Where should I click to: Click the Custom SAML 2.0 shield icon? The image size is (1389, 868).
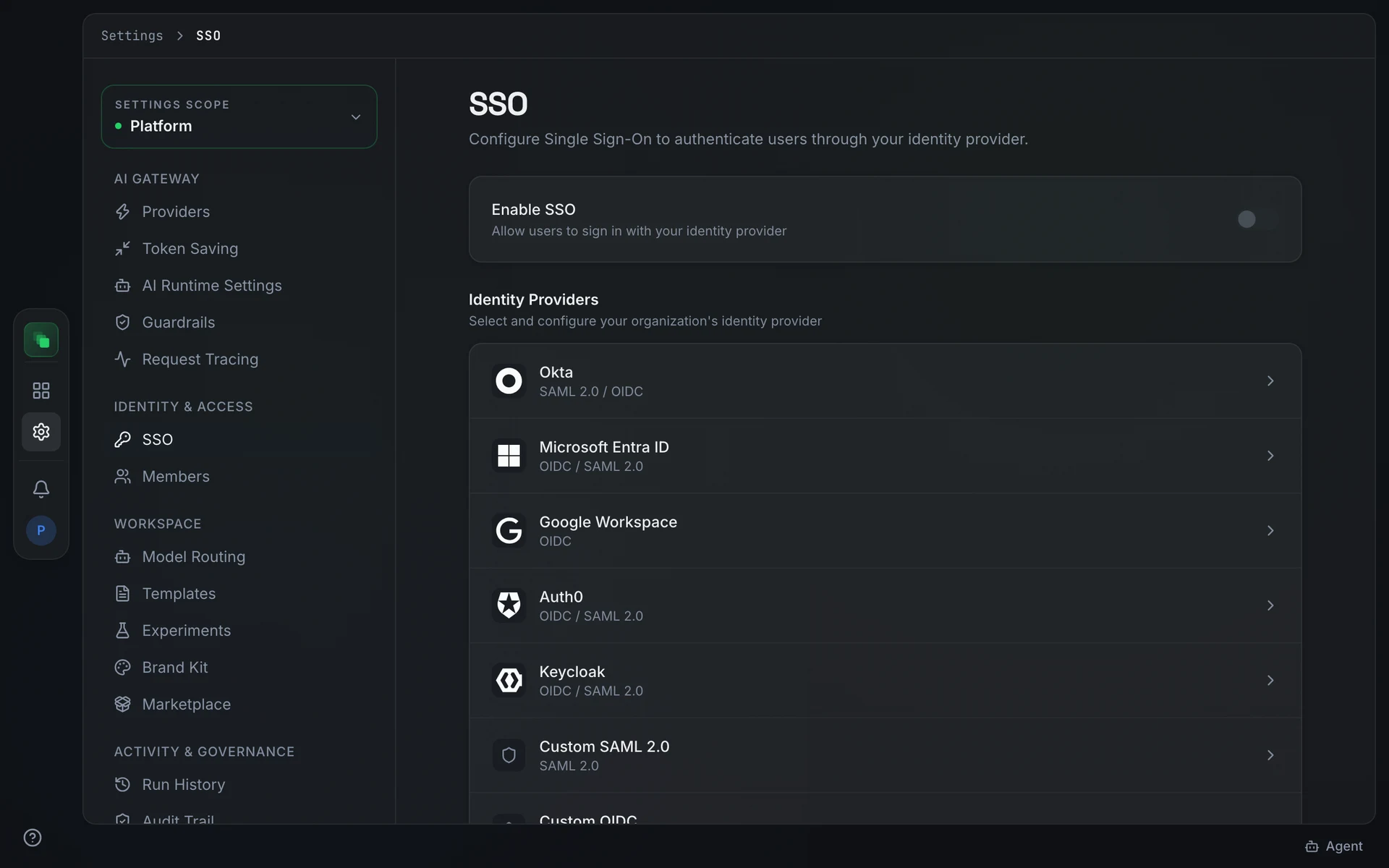(x=509, y=755)
